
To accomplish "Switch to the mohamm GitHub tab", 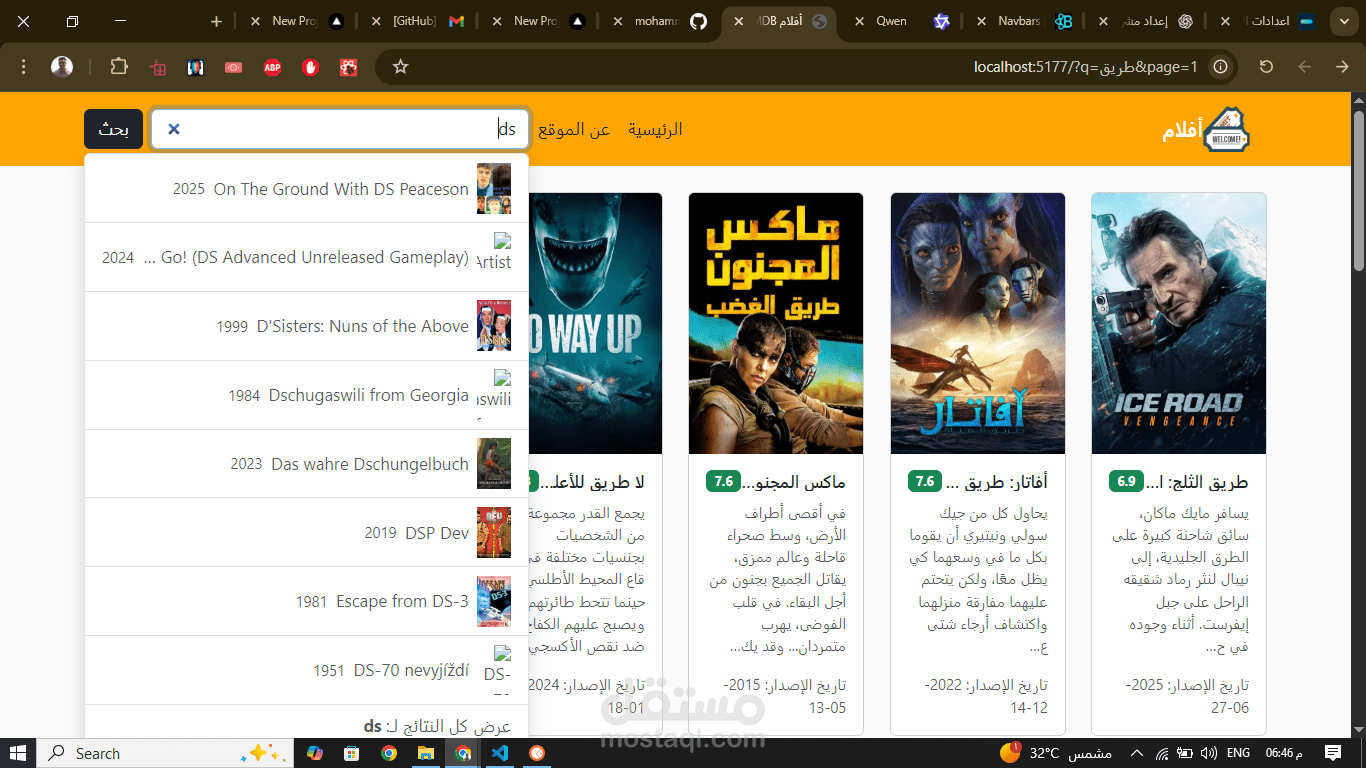I will coord(660,21).
